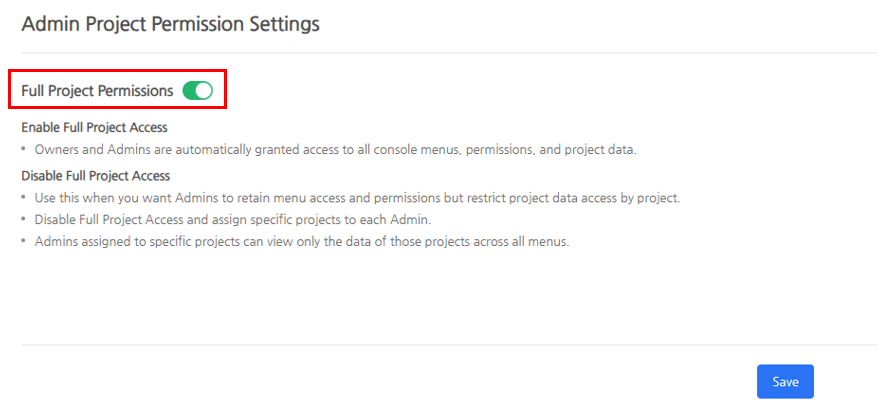Click the bullet before 'Admins assigned to specific'

pyautogui.click(x=25, y=242)
